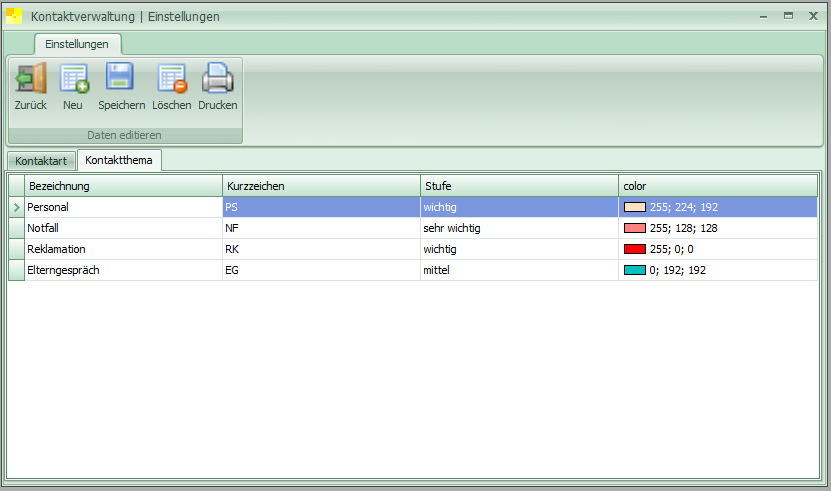
Task: Delete entry using the Löschen icon
Action: 171,79
